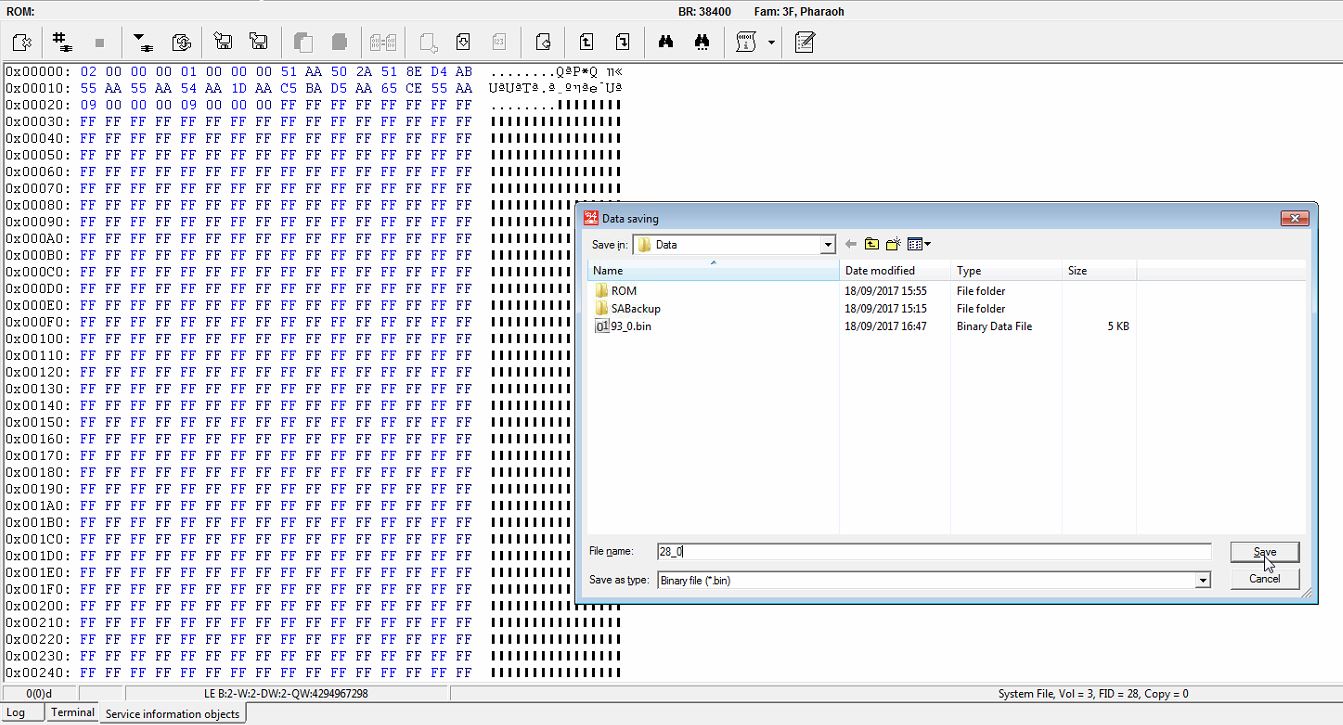
Task: Click the '18/09/2017 15:15' date cell
Action: tap(885, 309)
